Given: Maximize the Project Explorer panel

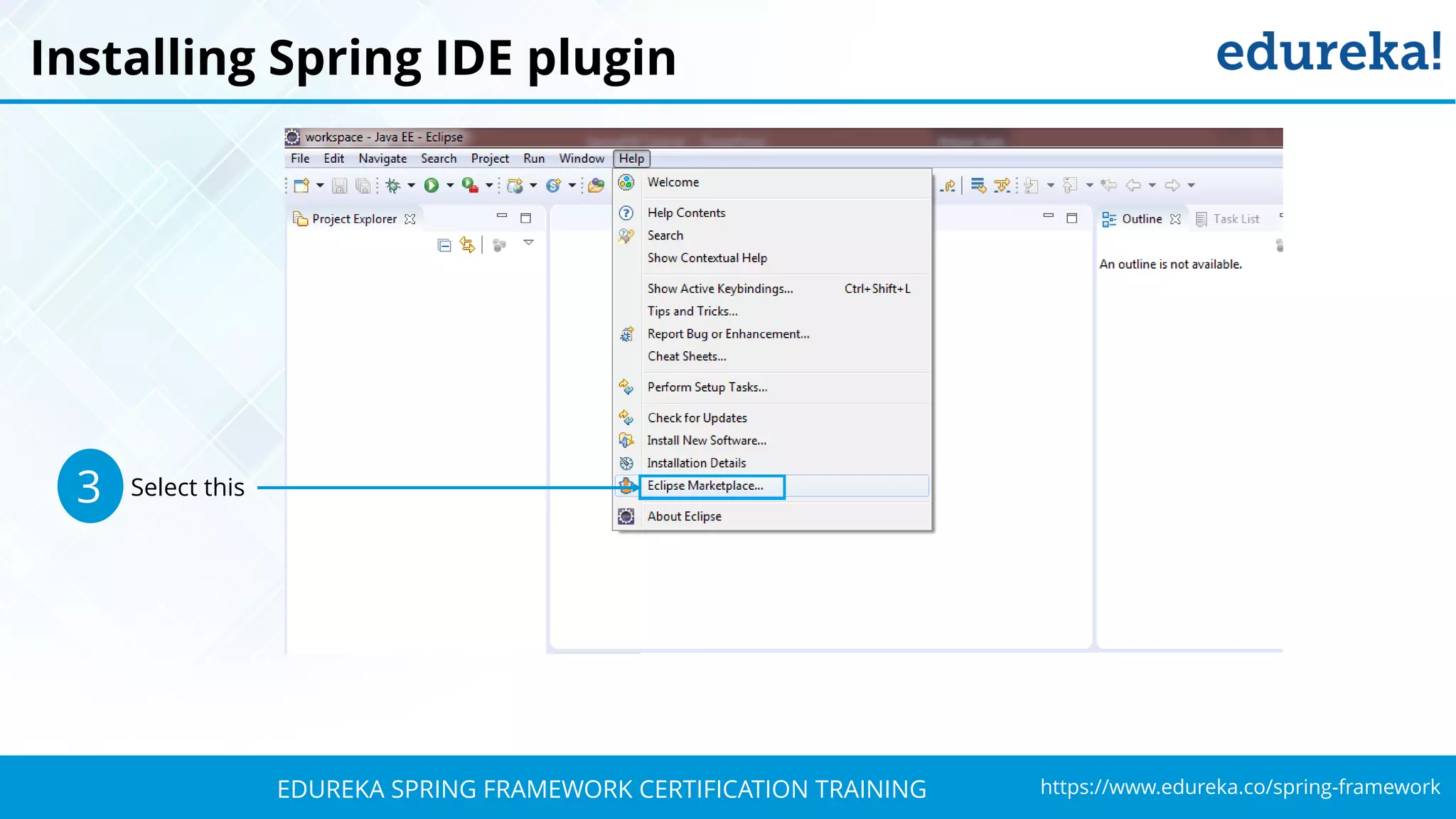Looking at the screenshot, I should pos(526,218).
